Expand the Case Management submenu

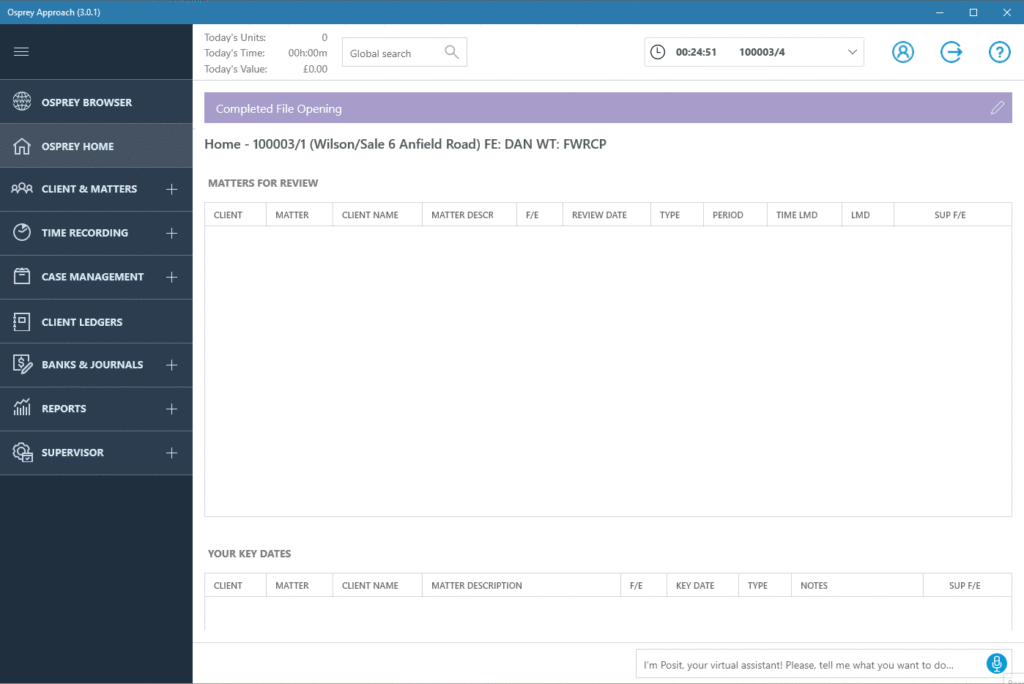(172, 277)
